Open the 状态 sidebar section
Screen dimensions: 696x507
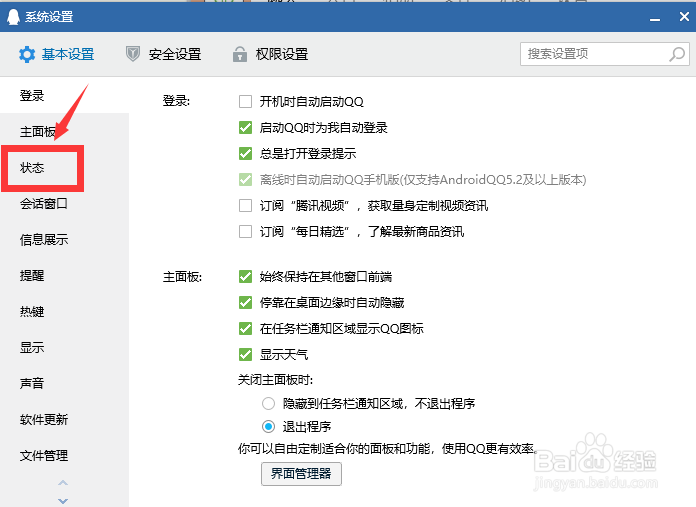coord(32,168)
